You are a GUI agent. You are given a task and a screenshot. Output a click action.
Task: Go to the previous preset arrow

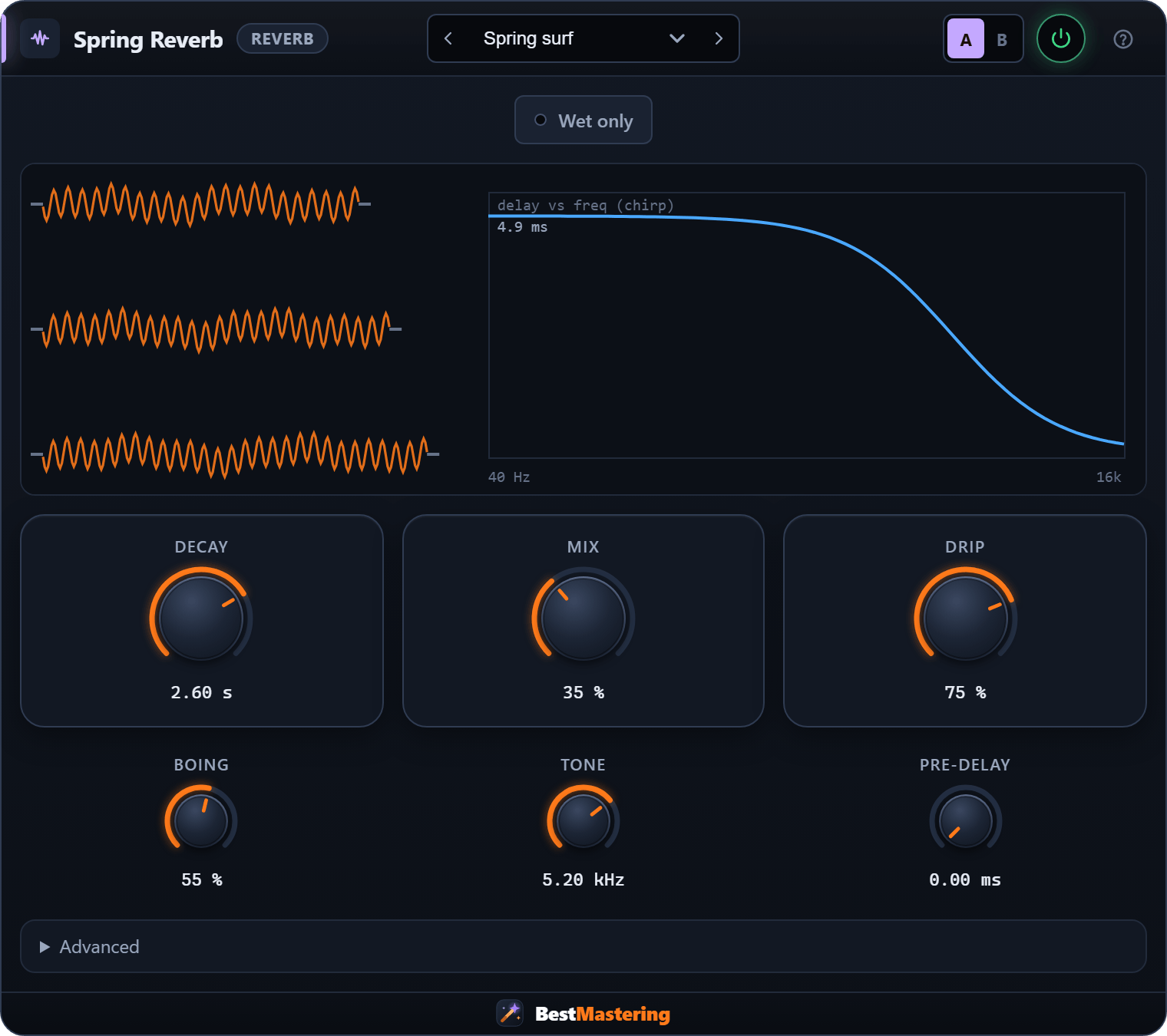448,38
